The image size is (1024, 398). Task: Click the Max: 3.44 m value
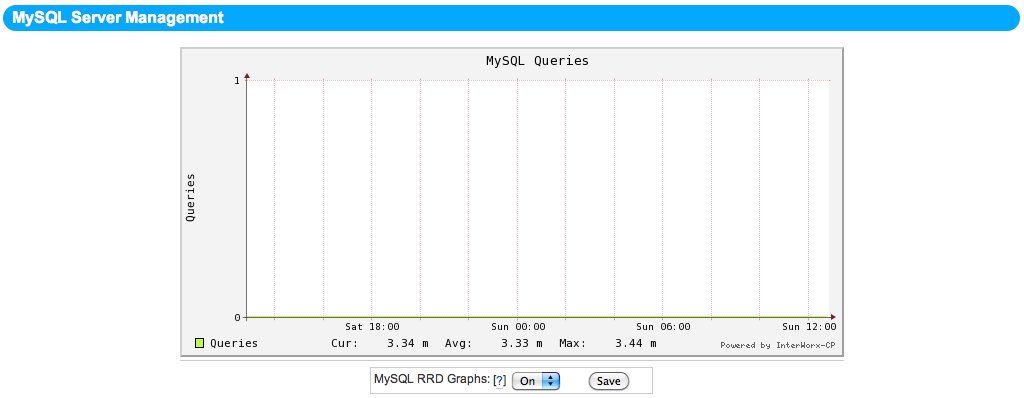pos(608,343)
